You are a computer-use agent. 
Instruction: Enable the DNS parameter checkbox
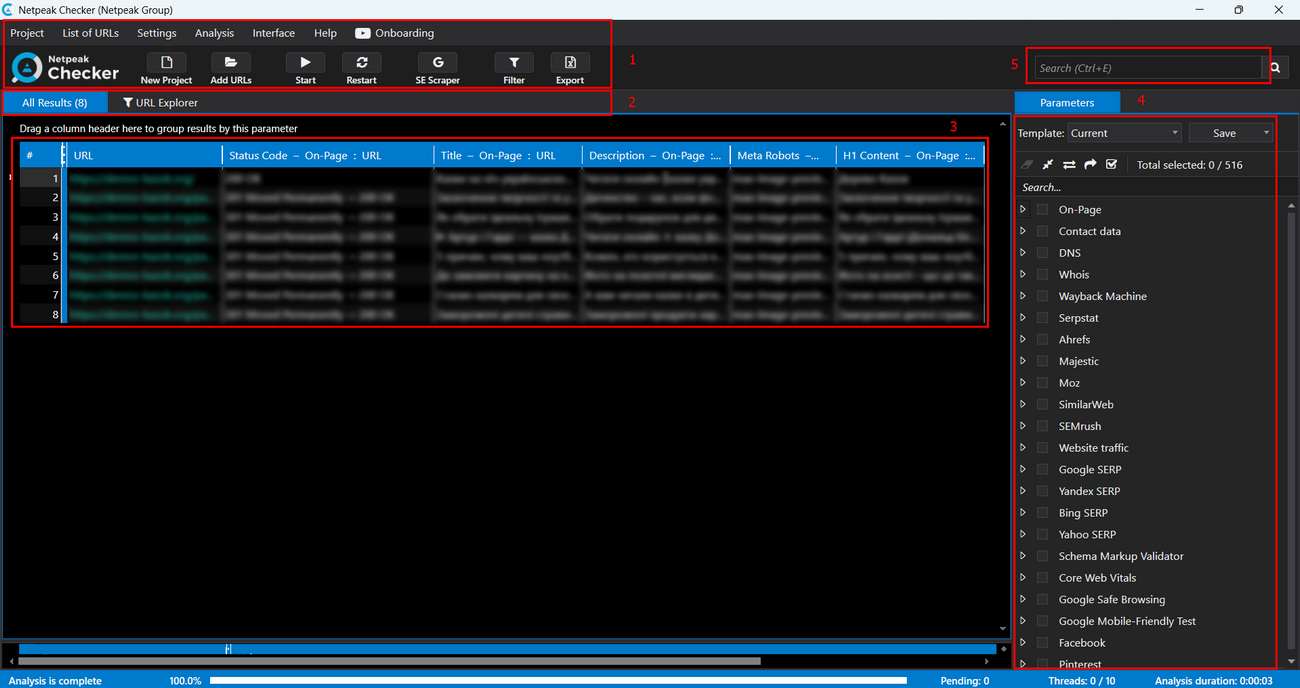click(1042, 253)
